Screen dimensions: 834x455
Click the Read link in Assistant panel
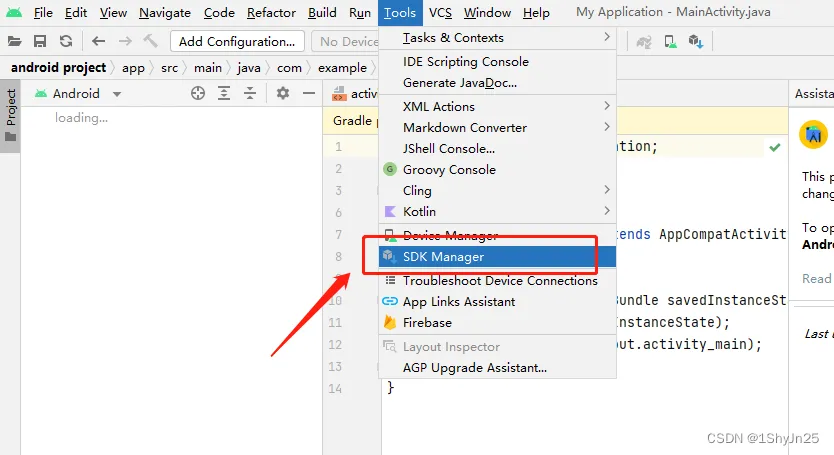[x=816, y=278]
